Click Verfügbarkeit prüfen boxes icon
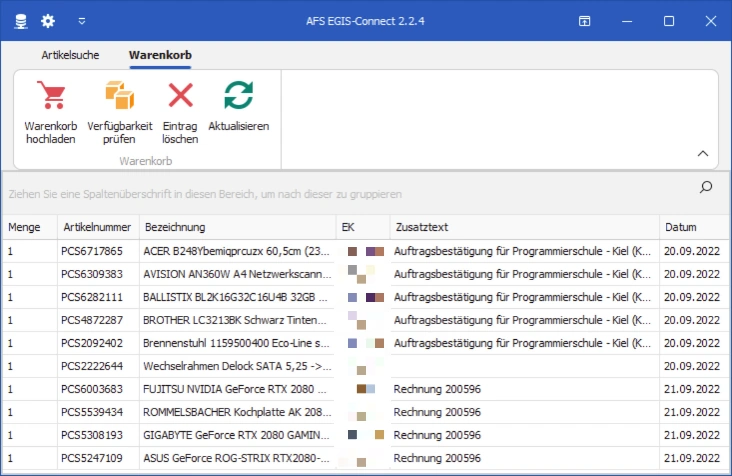Screen dimensions: 732x476 coord(120,95)
